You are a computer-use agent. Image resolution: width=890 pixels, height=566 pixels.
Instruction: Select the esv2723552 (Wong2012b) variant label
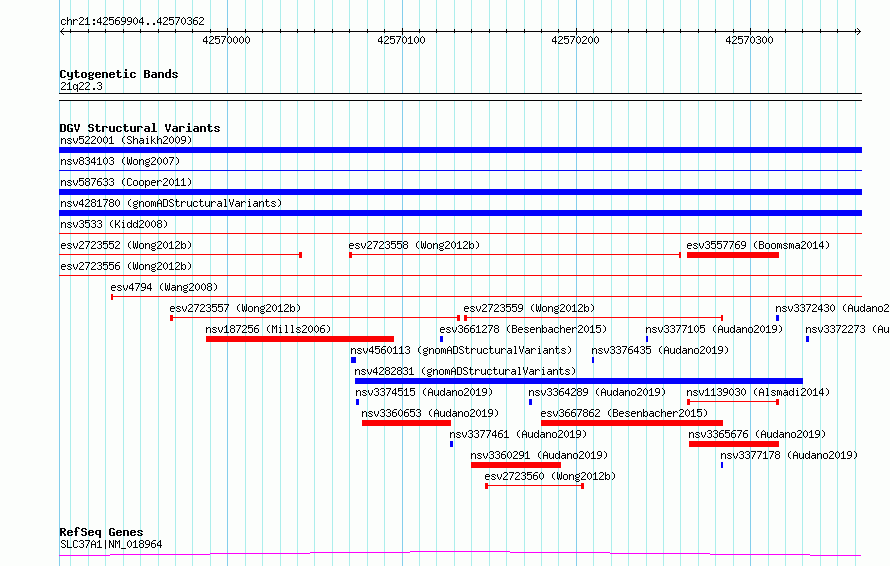126,245
